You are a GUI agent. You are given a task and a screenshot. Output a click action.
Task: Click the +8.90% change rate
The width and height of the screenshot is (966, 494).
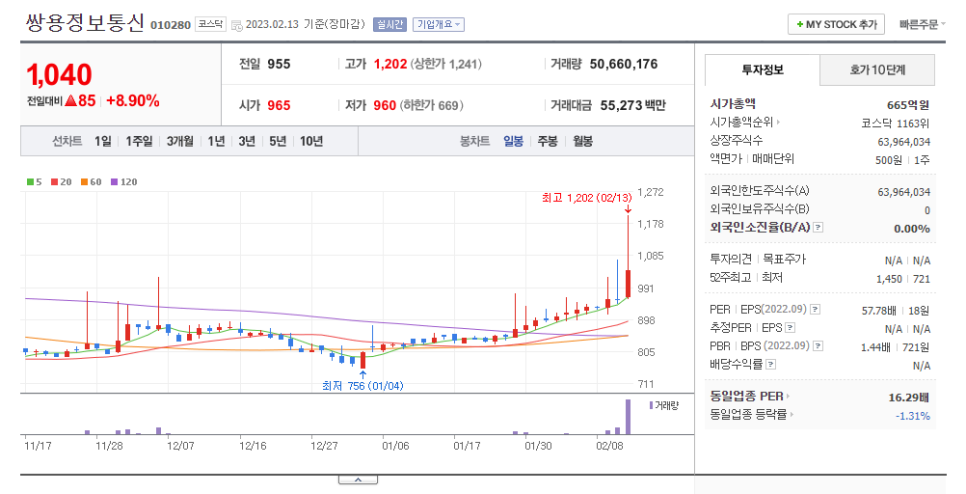(x=132, y=101)
